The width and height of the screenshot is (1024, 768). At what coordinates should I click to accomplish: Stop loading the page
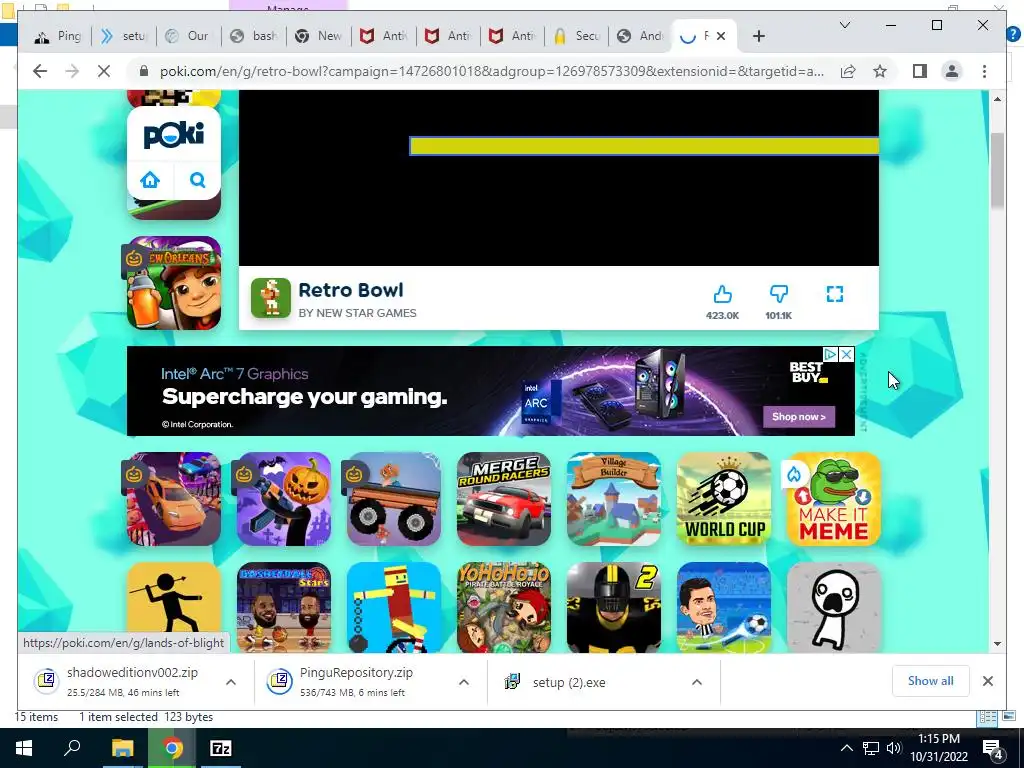coord(104,71)
